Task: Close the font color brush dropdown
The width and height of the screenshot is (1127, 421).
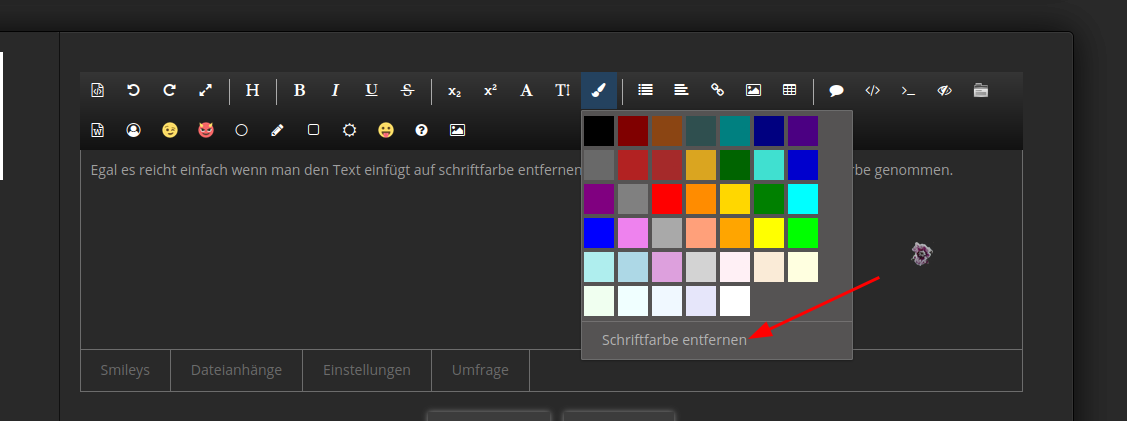Action: [x=598, y=90]
